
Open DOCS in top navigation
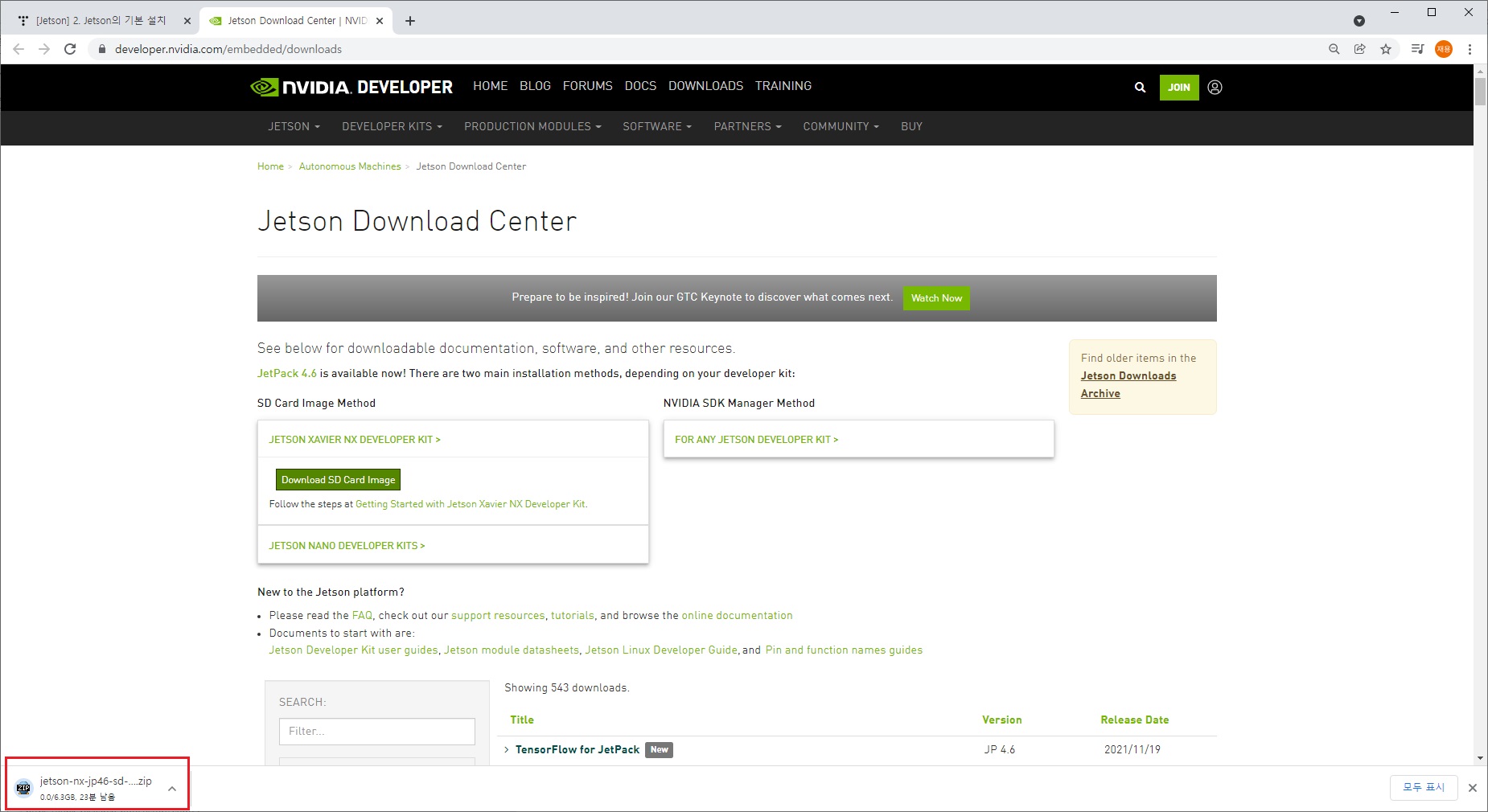[640, 86]
